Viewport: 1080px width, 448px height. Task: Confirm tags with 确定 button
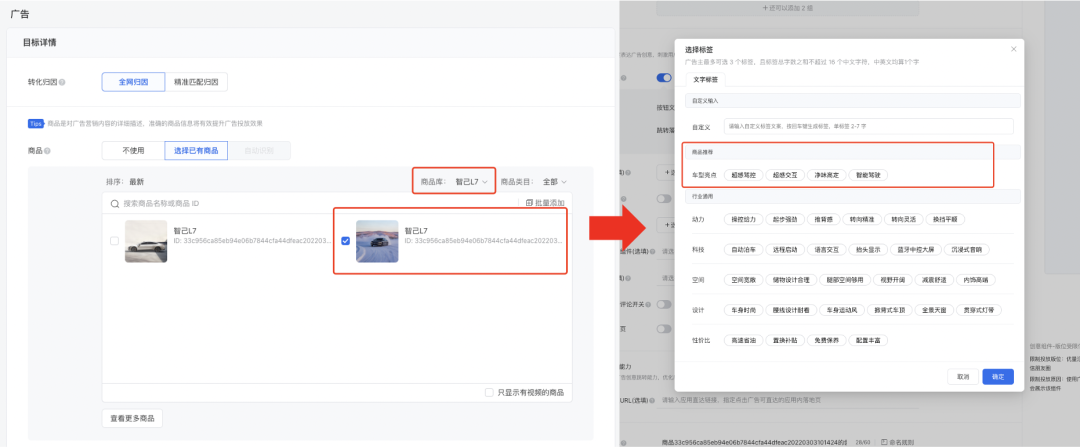pyautogui.click(x=998, y=376)
